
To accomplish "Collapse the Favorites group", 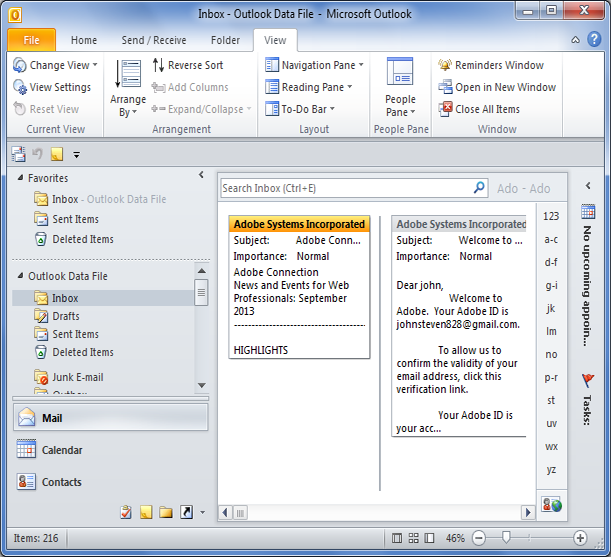I will click(x=20, y=178).
